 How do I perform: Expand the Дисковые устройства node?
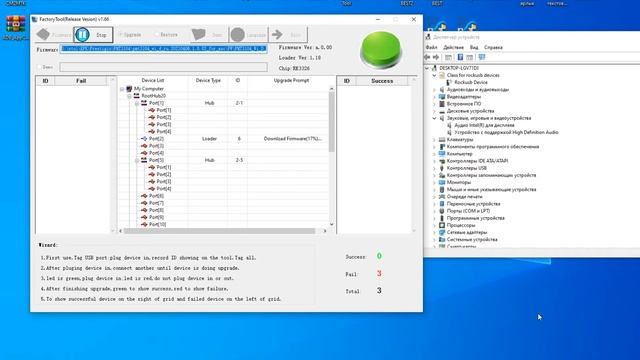coord(434,111)
